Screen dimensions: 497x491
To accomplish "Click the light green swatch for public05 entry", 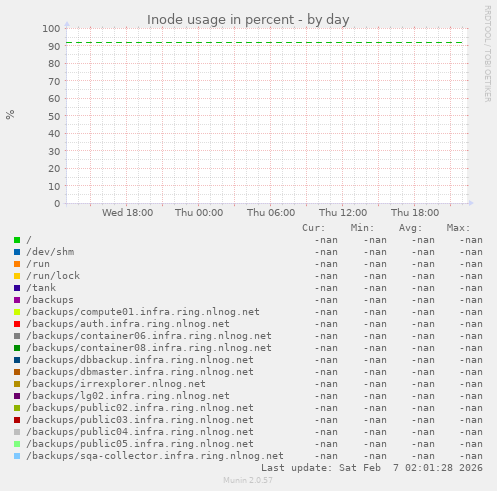I will click(17, 444).
